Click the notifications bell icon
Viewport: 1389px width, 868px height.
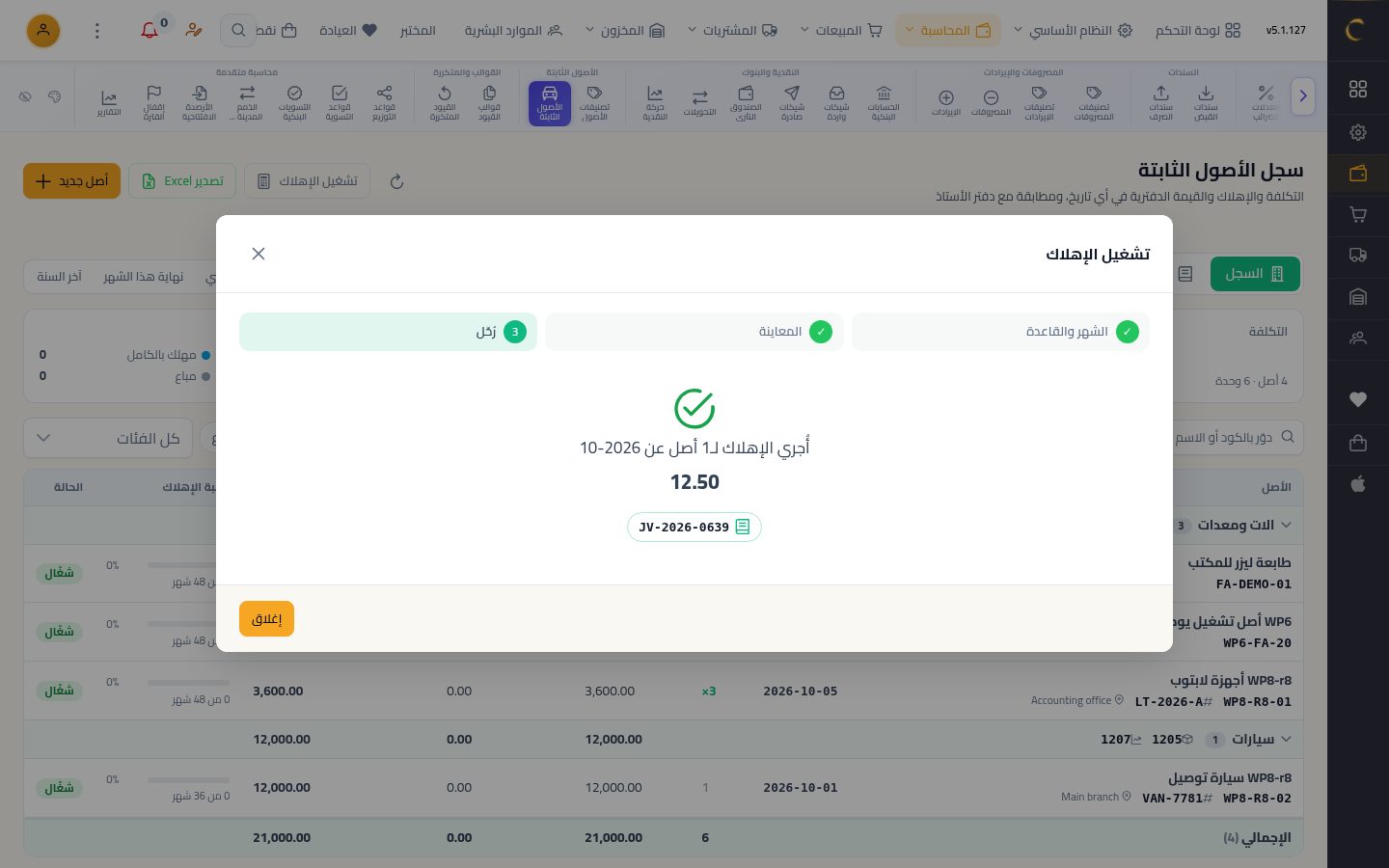click(150, 31)
